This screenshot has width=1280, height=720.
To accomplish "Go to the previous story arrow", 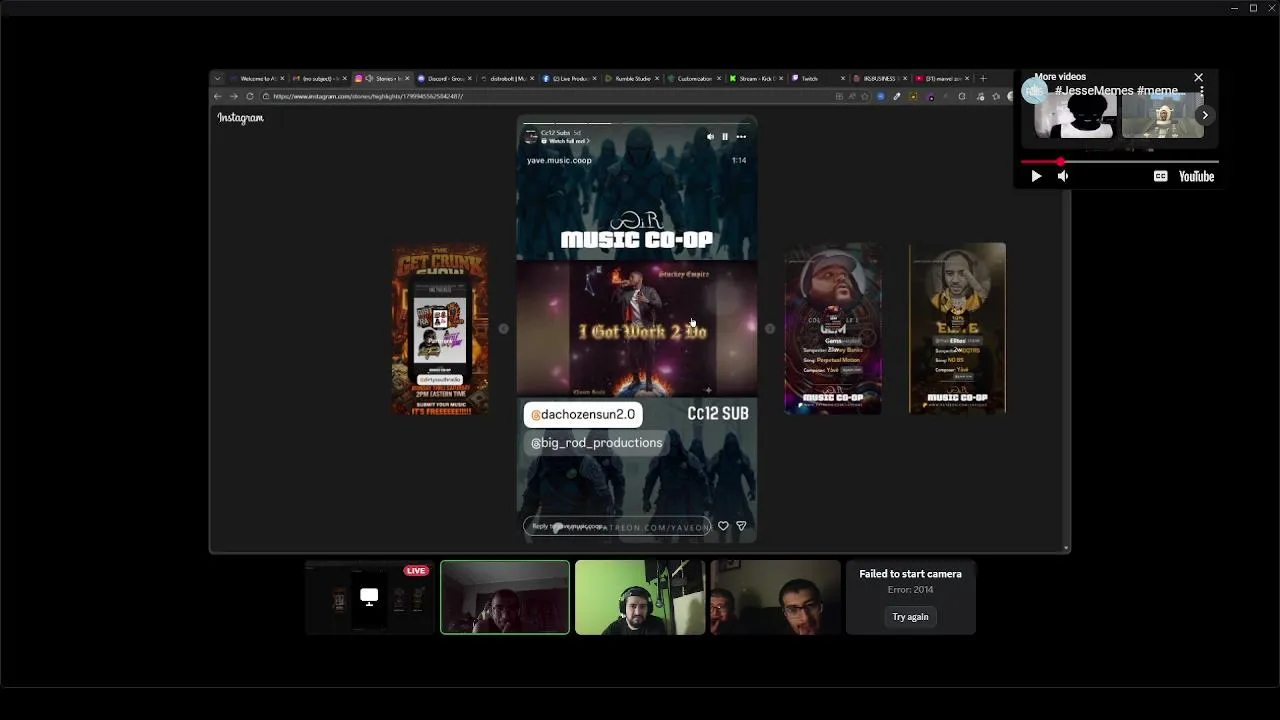I will (503, 328).
